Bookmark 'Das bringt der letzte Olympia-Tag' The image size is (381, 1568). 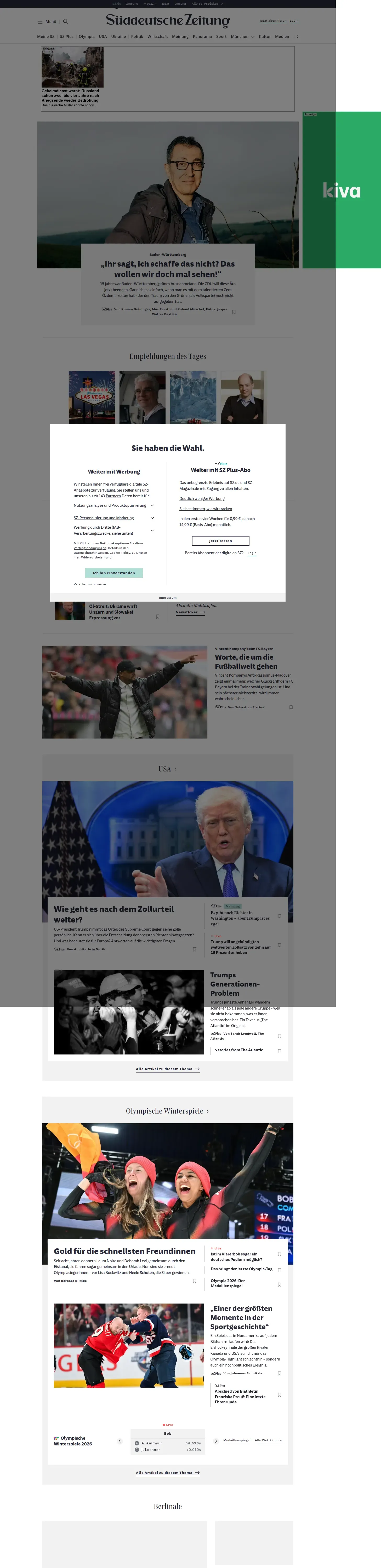(x=279, y=1270)
